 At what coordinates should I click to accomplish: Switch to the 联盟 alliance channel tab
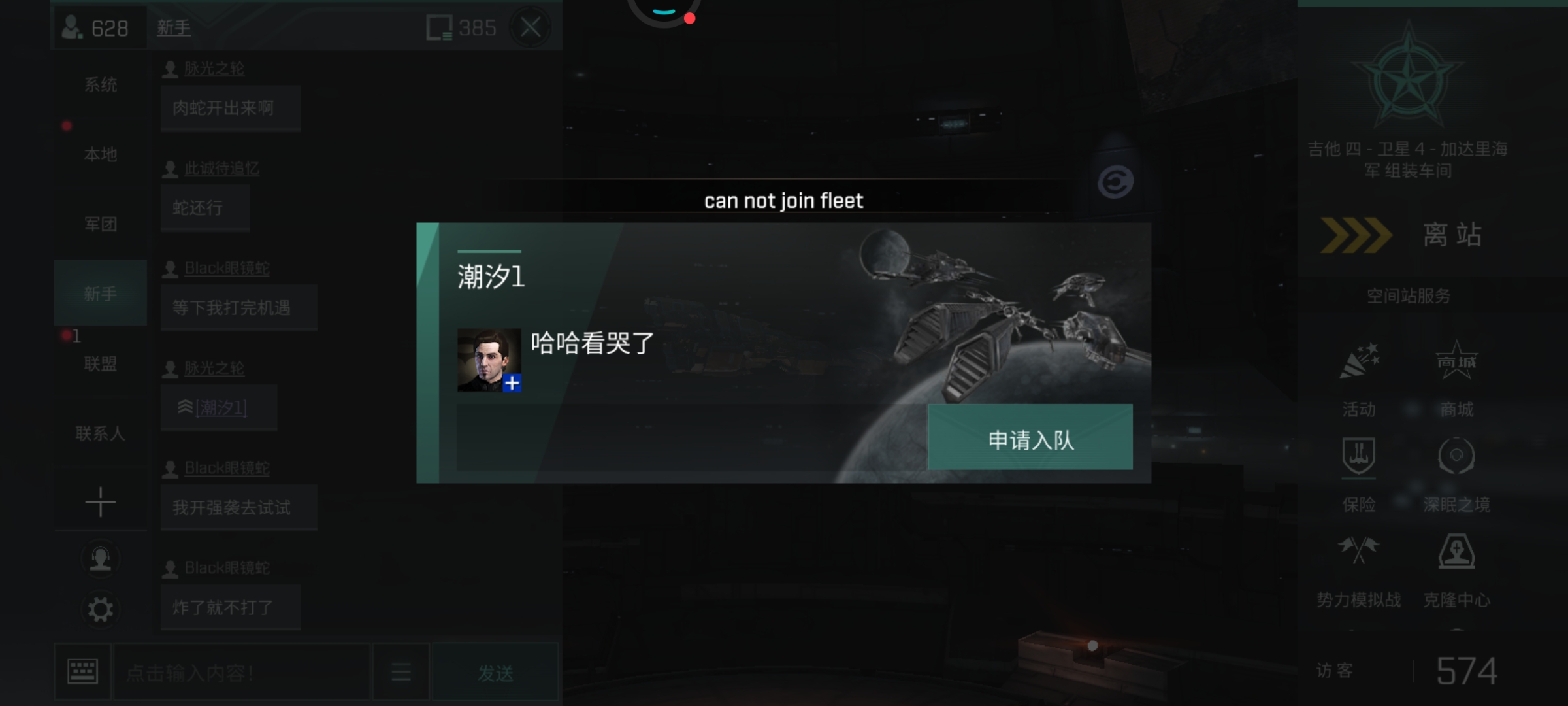[101, 363]
